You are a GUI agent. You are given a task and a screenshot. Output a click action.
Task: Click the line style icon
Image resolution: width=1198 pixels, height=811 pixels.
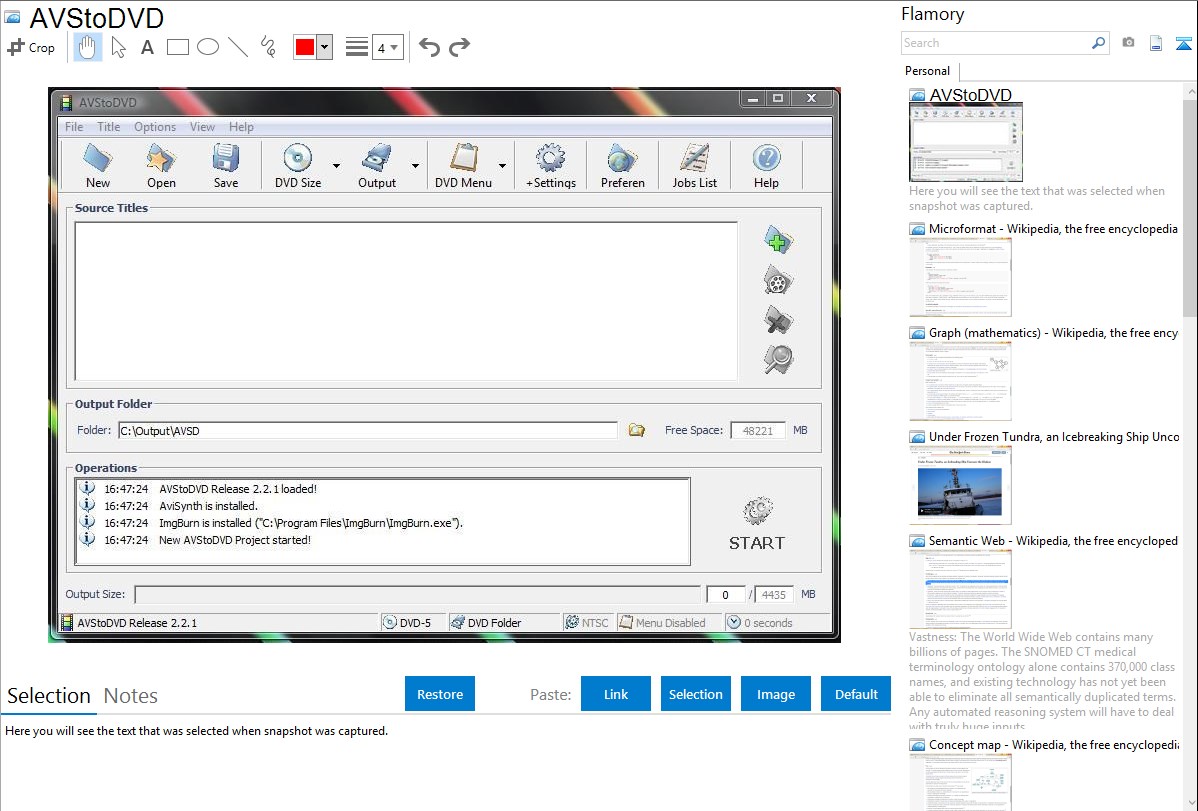click(x=357, y=47)
